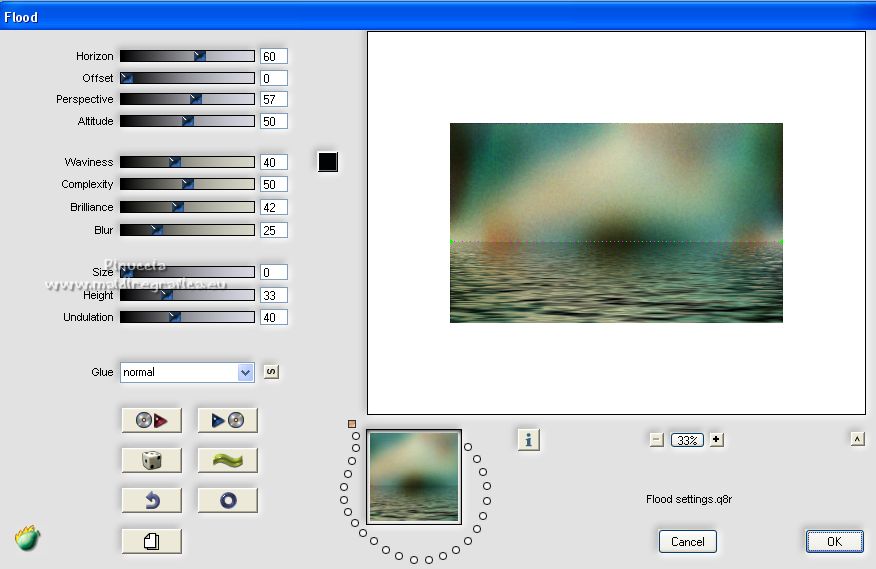The height and width of the screenshot is (569, 876).
Task: Click the Horizon value field showing 60
Action: (274, 56)
